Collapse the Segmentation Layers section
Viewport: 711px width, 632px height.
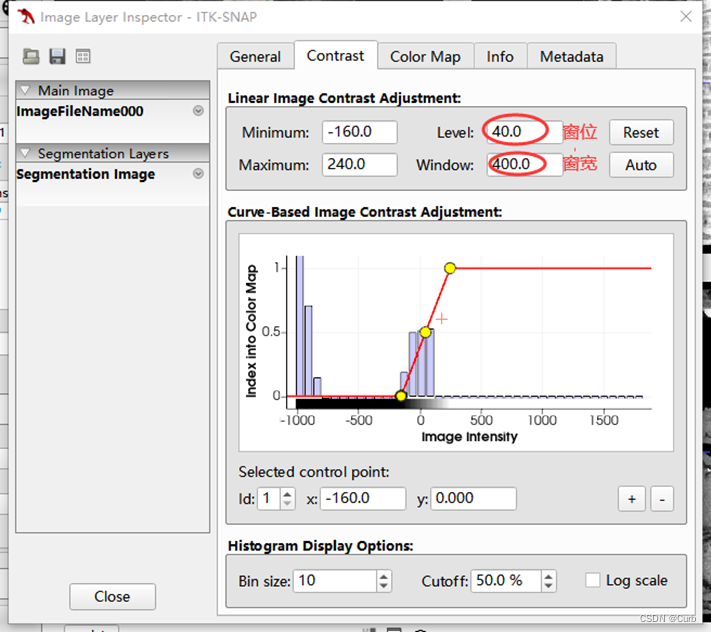click(26, 153)
